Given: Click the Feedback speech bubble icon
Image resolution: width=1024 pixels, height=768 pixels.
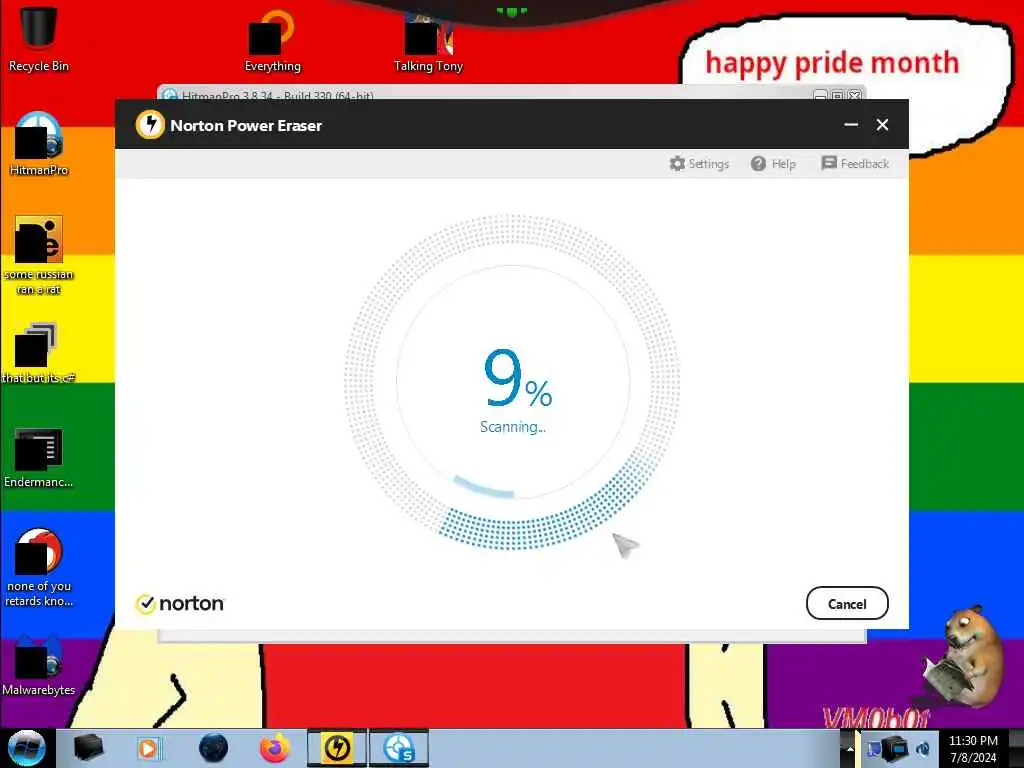Looking at the screenshot, I should tap(829, 163).
